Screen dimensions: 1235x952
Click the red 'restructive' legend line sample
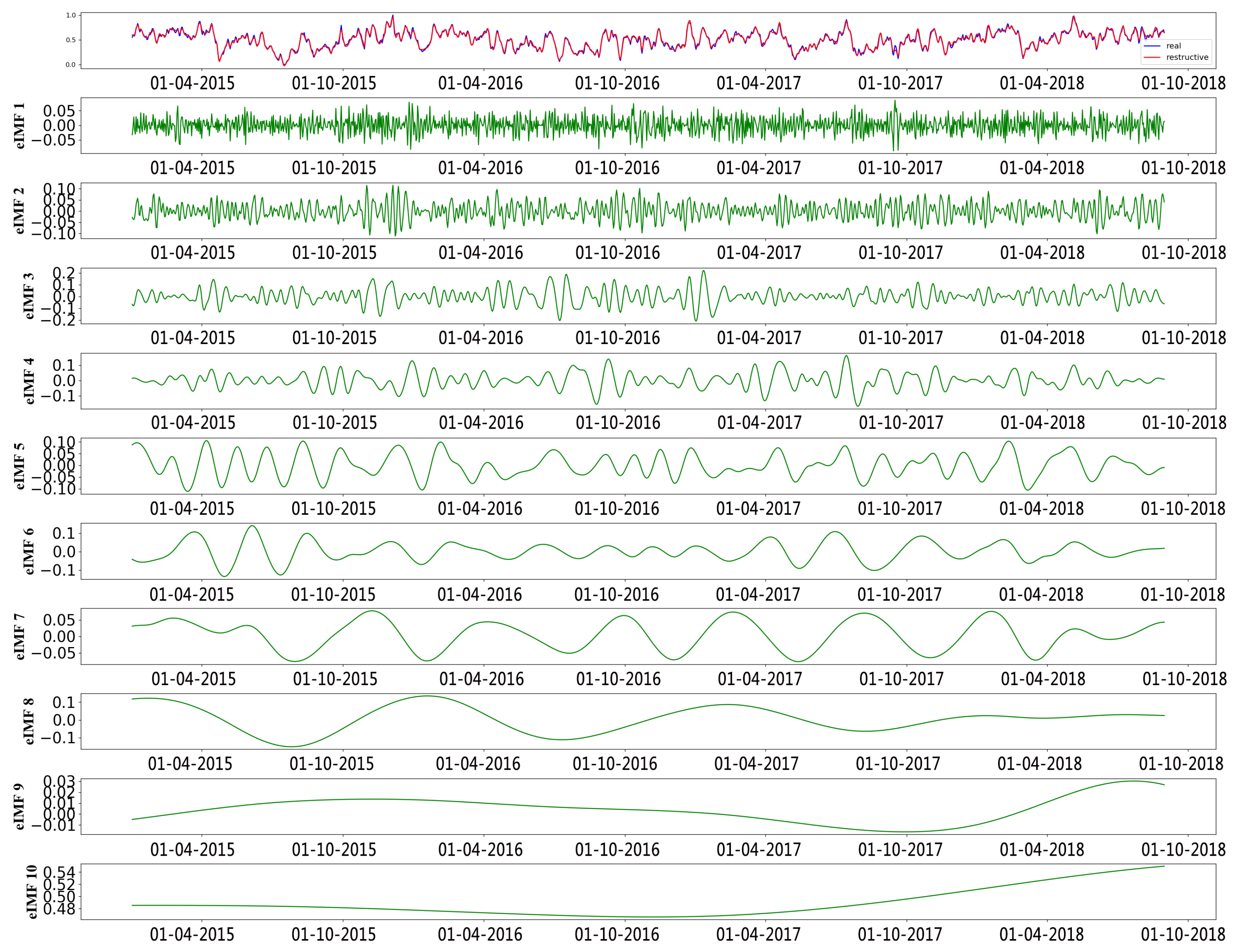pyautogui.click(x=1152, y=57)
